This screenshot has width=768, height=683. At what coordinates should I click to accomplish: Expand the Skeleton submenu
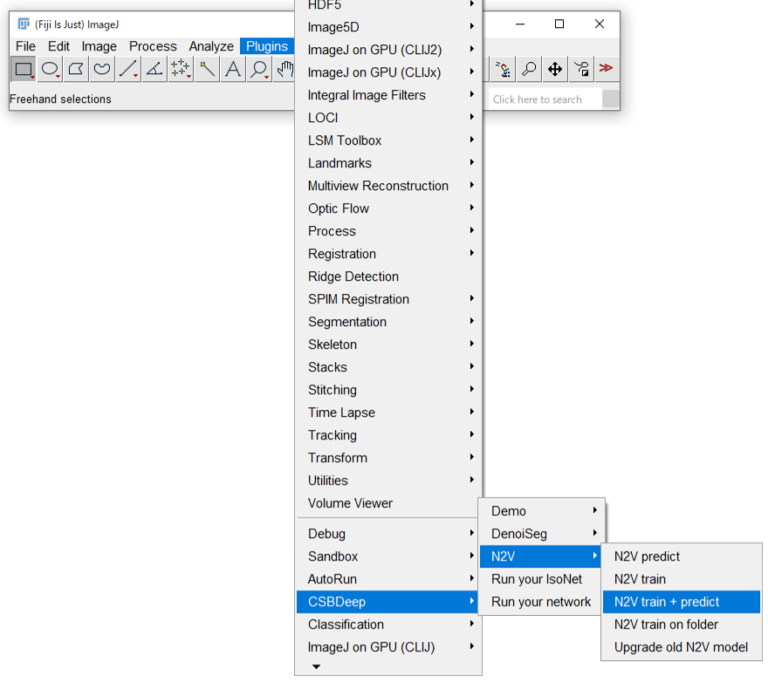[389, 345]
